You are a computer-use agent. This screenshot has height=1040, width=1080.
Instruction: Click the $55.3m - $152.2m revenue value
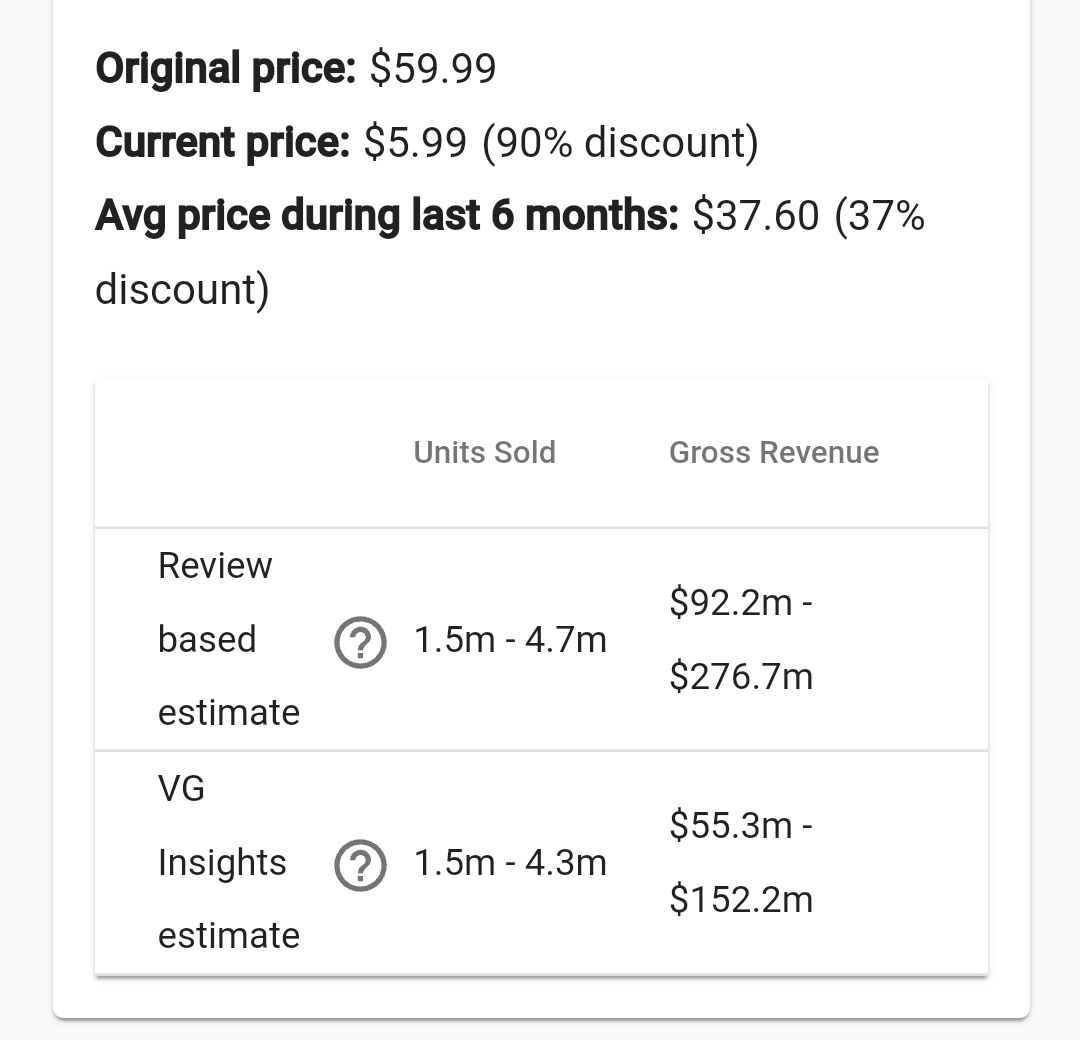(x=741, y=862)
